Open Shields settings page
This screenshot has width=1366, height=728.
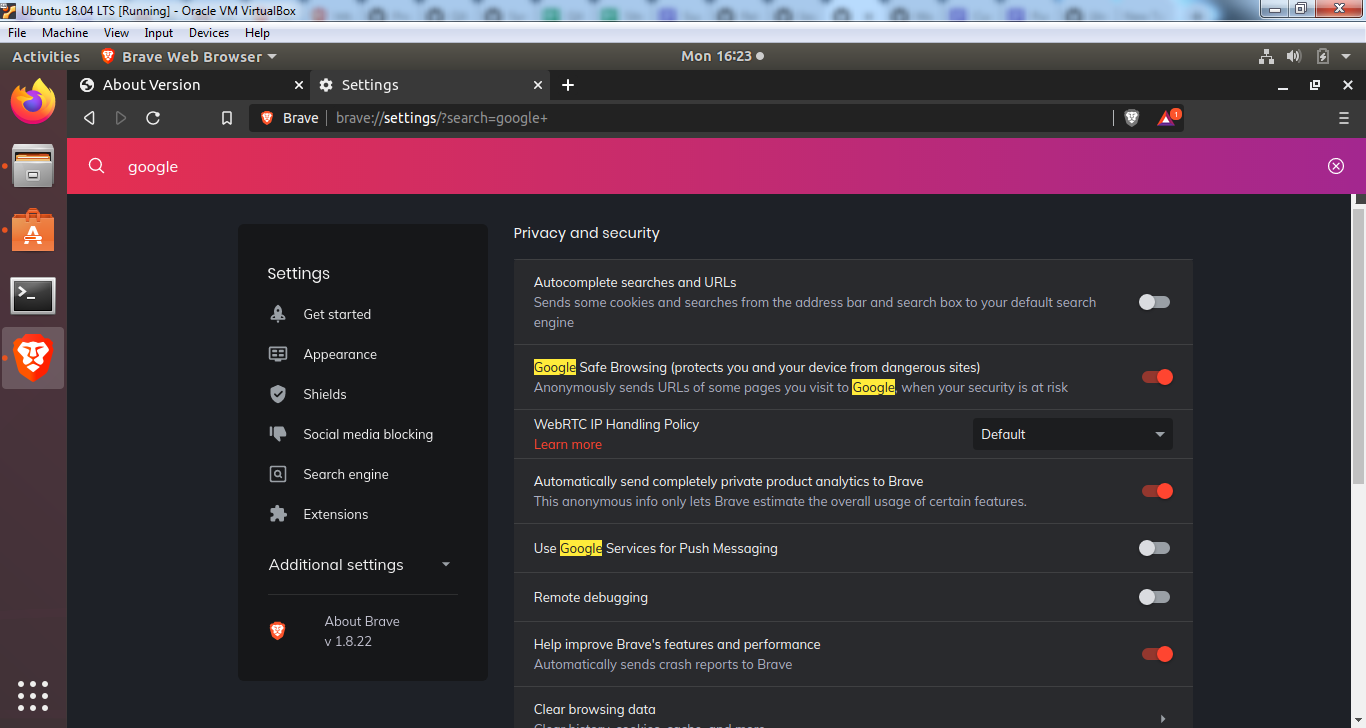point(325,394)
